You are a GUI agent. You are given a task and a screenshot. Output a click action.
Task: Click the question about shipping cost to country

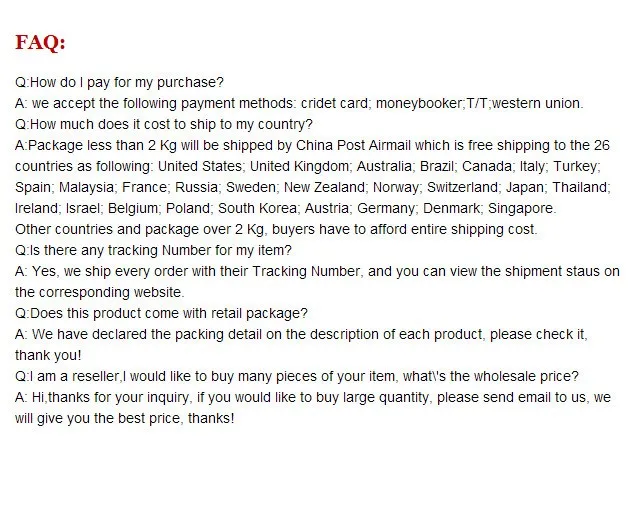point(164,124)
